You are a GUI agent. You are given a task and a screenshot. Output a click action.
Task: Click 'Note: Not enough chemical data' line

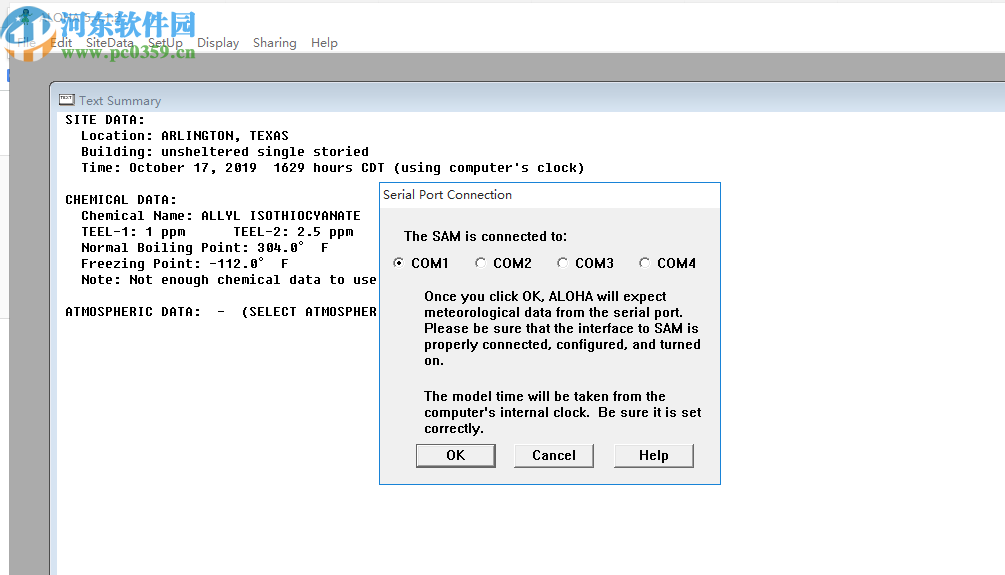(x=229, y=280)
